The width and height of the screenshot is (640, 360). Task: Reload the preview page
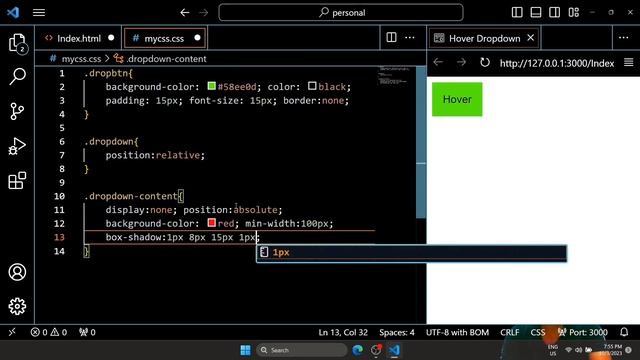pos(484,62)
